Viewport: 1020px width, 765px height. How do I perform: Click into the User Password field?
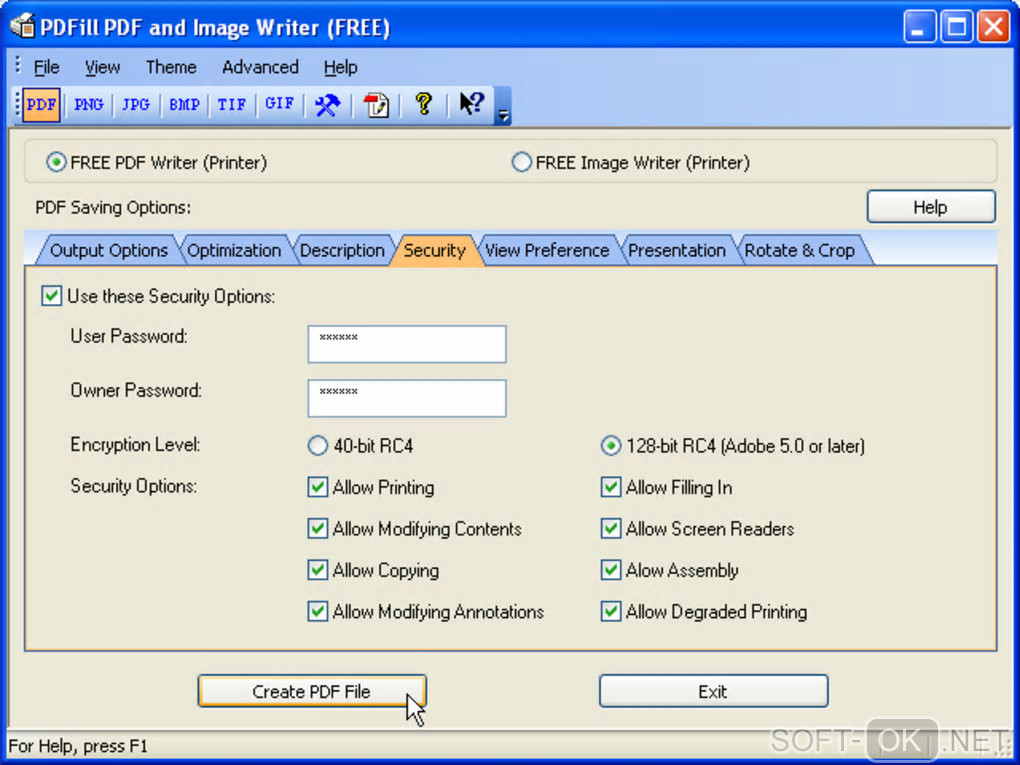pos(407,344)
